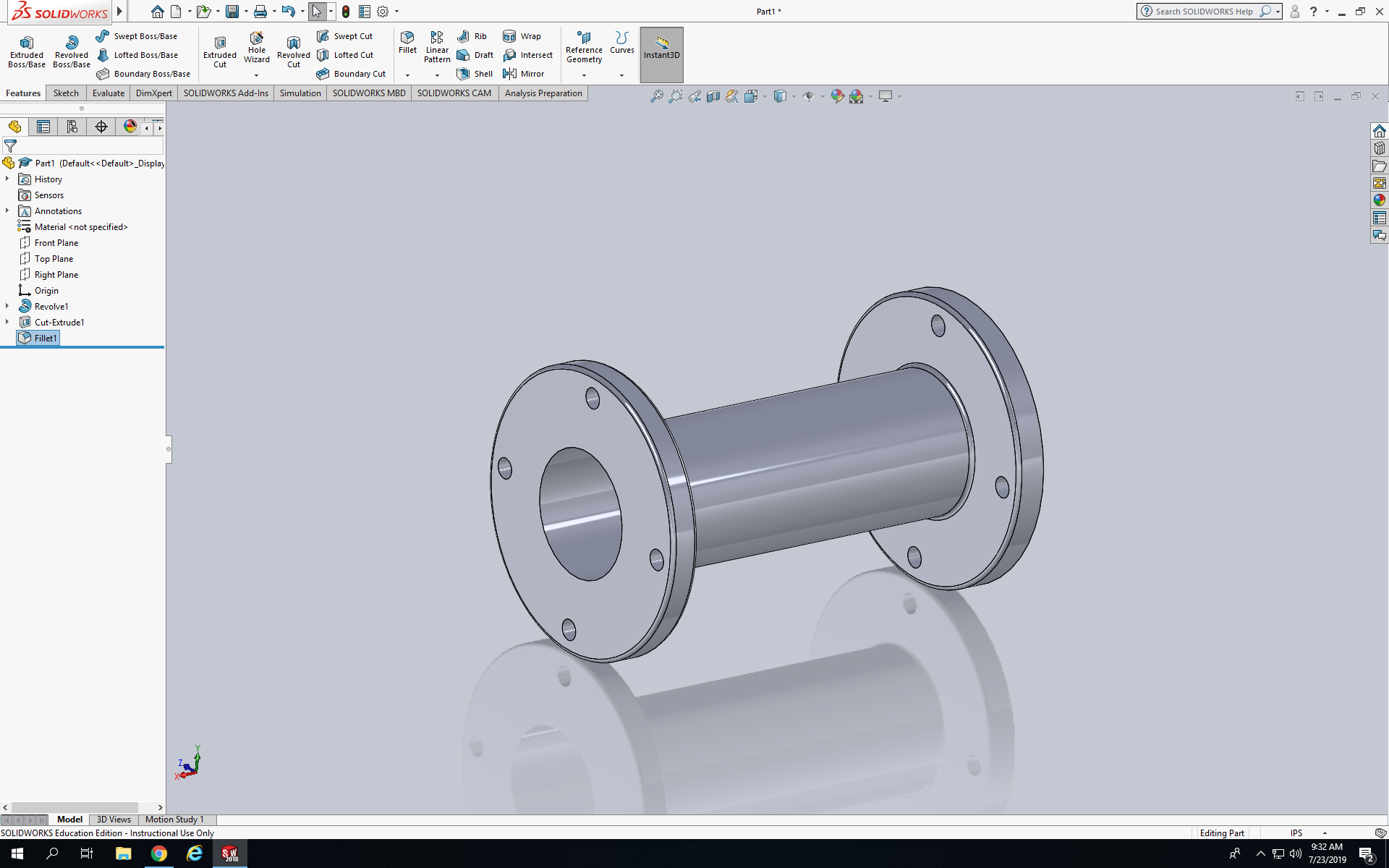1389x868 pixels.
Task: Open the DisplayManager color wheel tab
Action: click(x=130, y=127)
